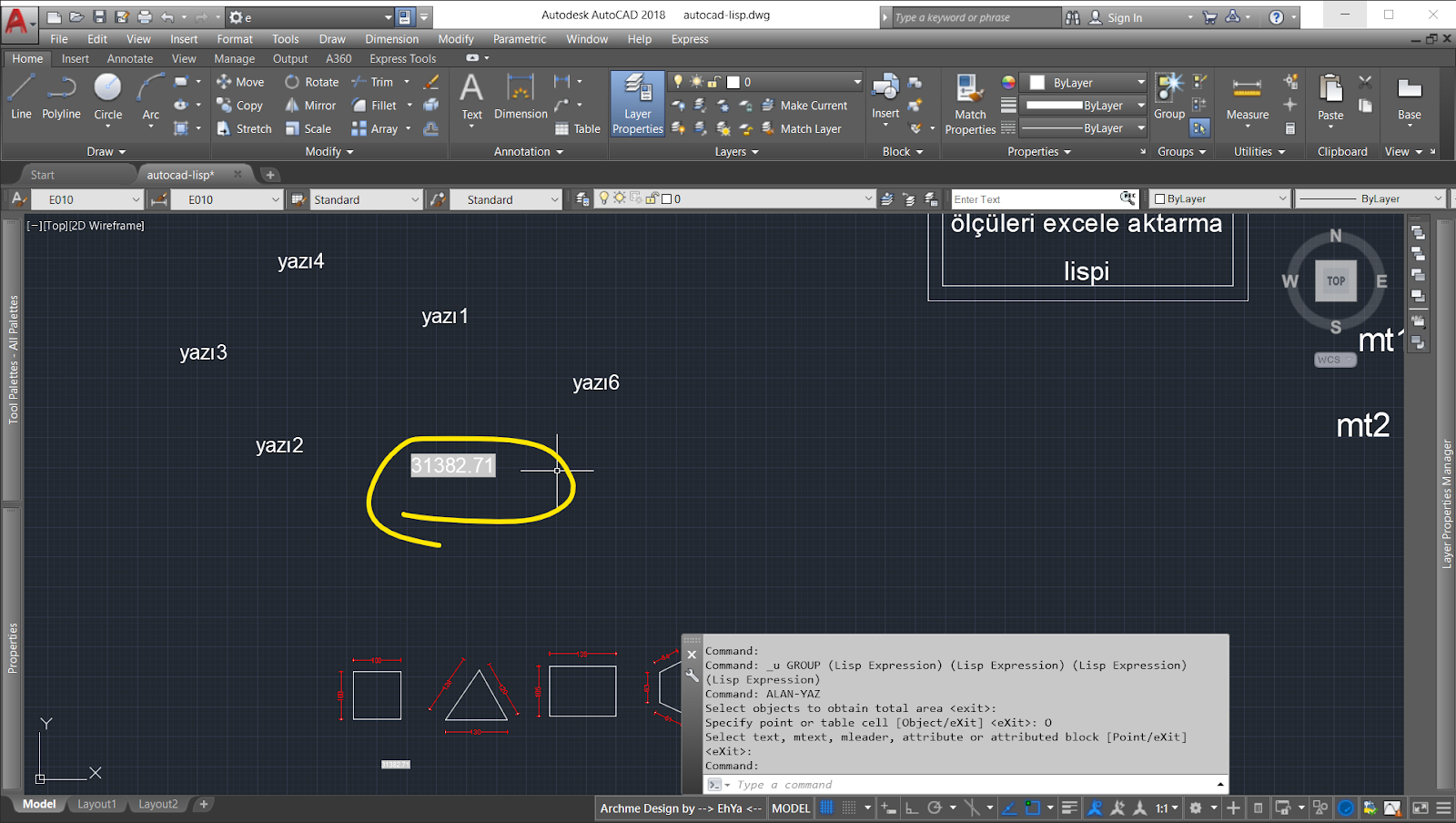Click the command line input field

(x=974, y=785)
